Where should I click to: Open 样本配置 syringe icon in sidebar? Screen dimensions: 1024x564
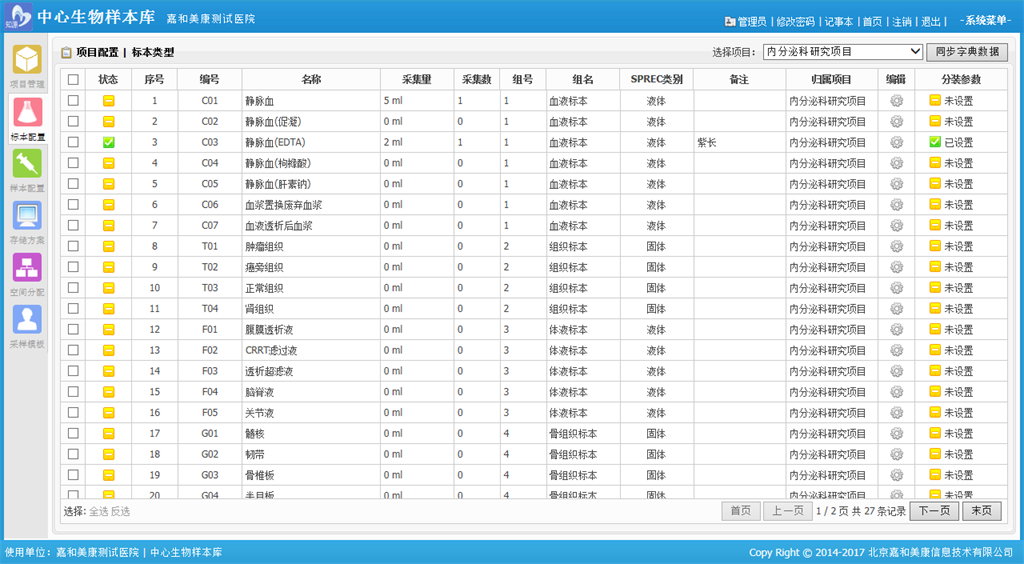click(27, 166)
